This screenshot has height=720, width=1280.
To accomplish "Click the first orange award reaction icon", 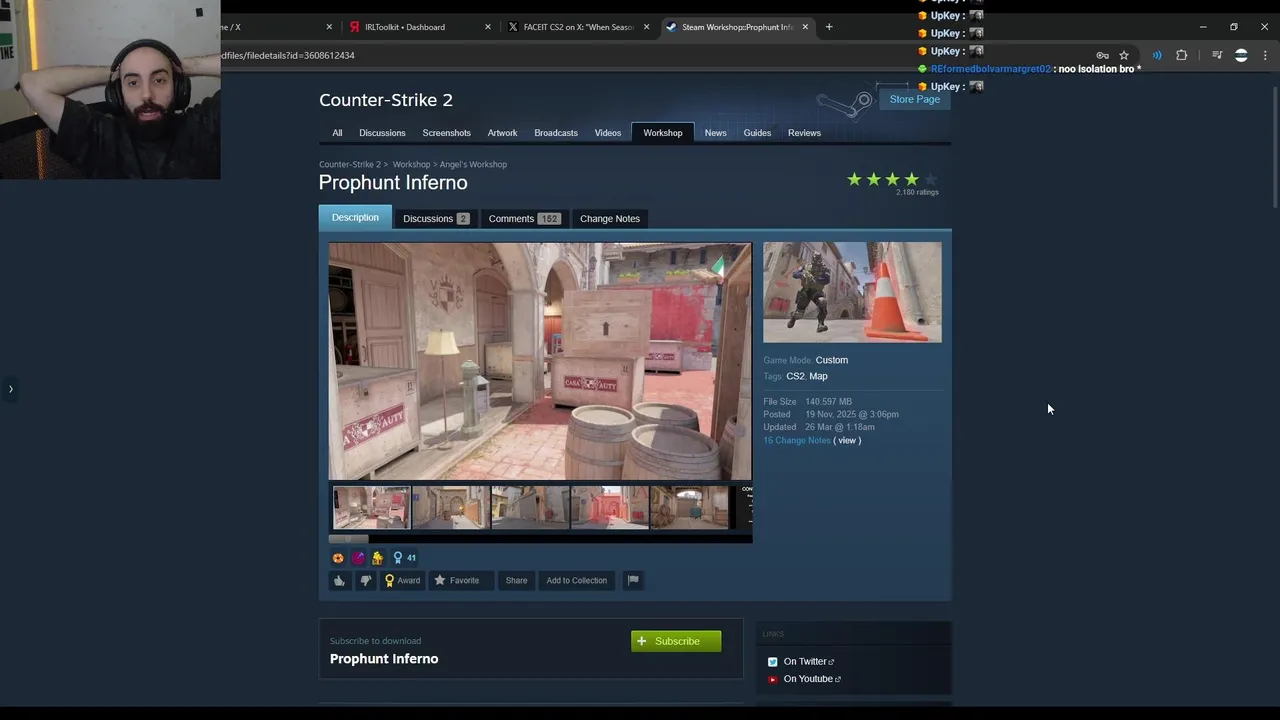I will click(338, 558).
